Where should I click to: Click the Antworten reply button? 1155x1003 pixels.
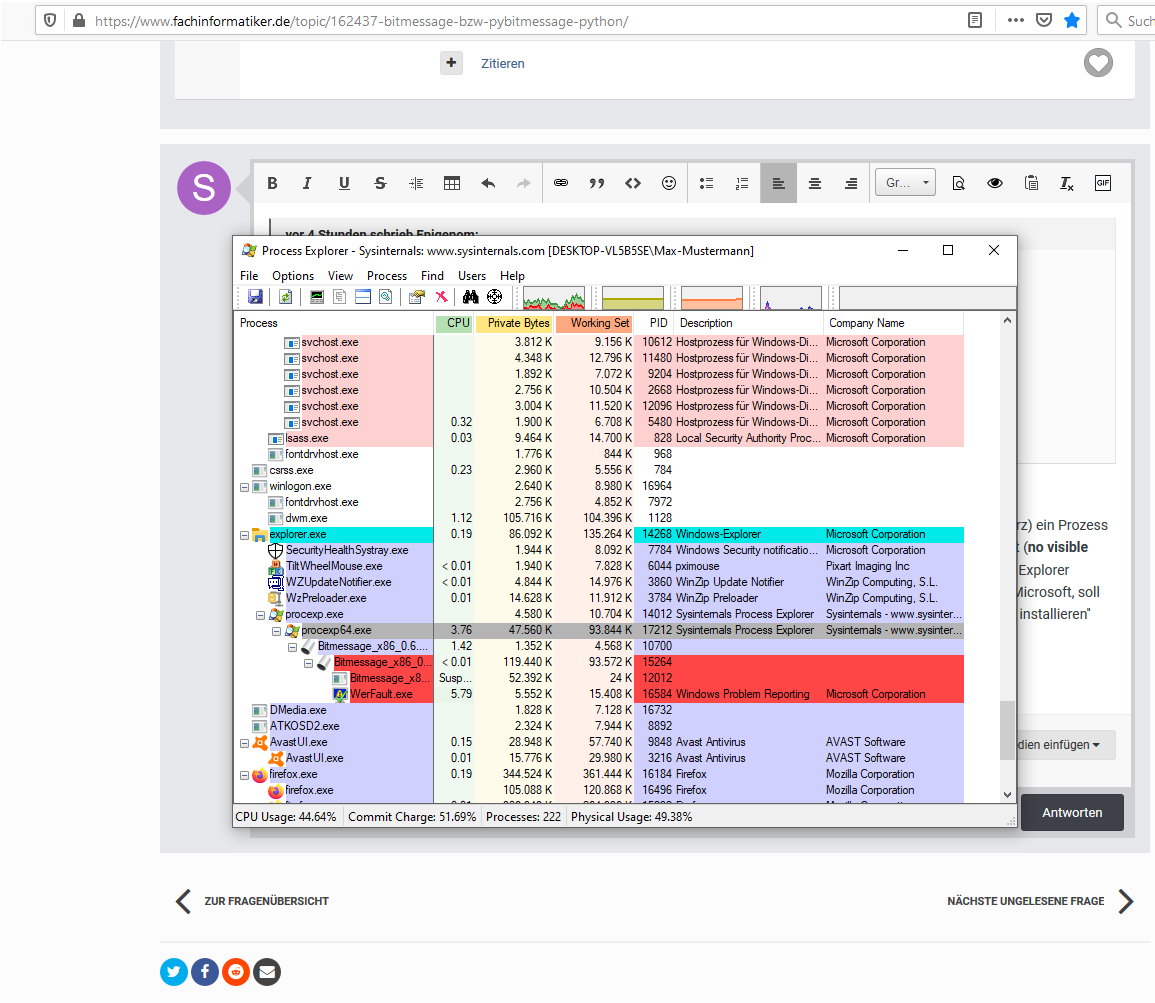(1072, 812)
